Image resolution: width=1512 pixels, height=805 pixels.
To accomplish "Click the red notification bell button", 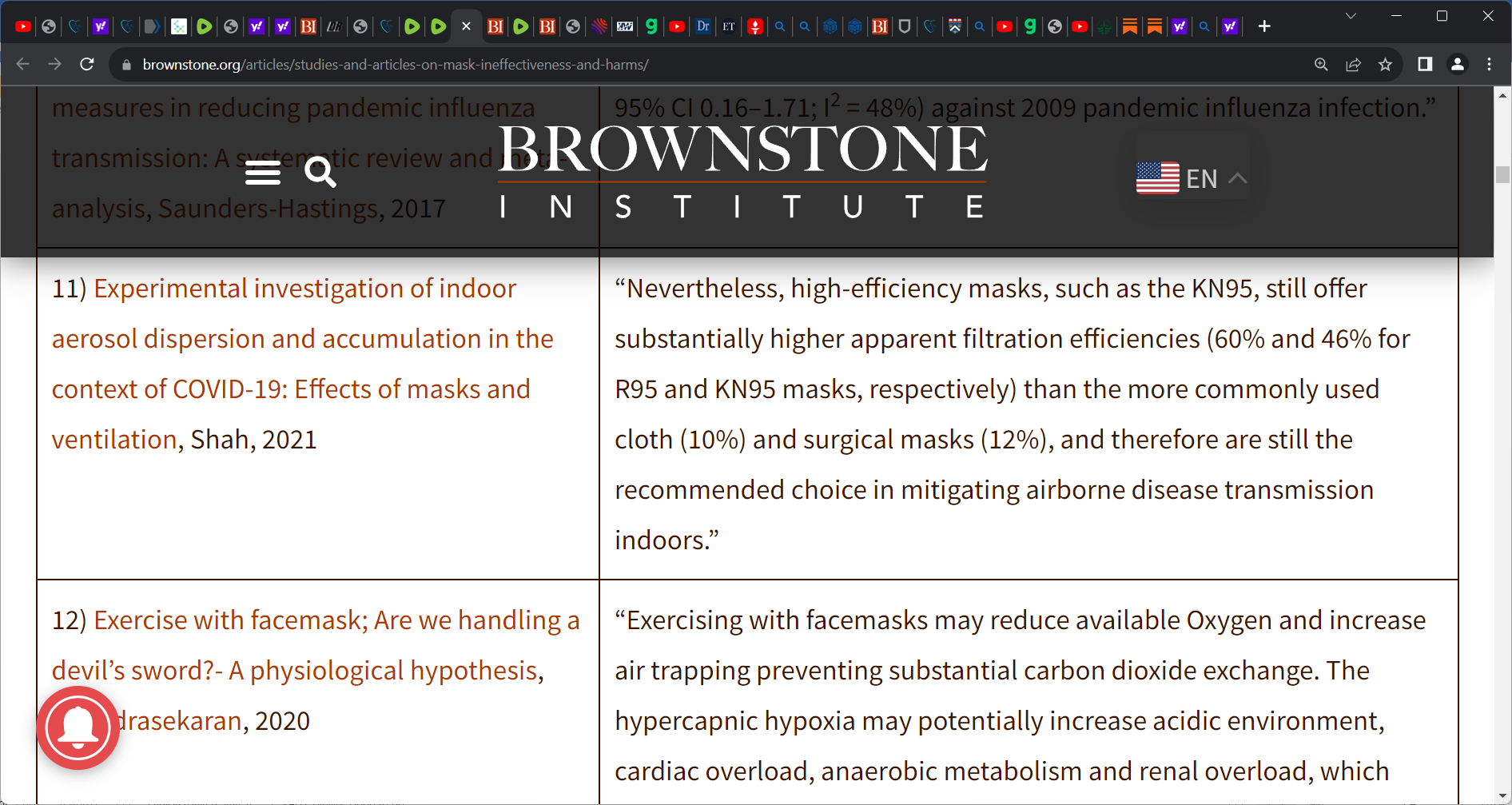I will tap(78, 727).
